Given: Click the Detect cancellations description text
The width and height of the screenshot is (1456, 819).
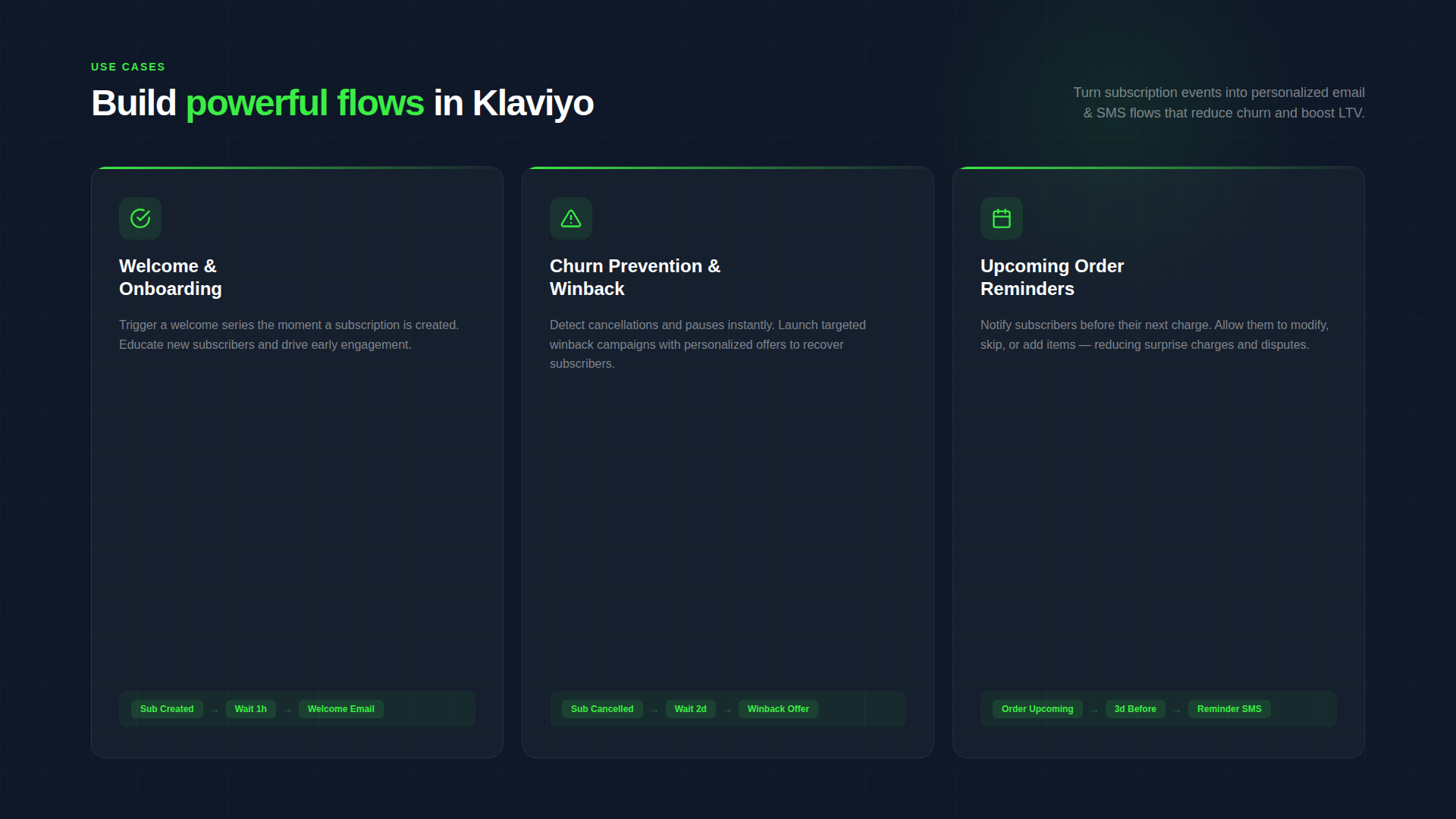Looking at the screenshot, I should point(708,344).
